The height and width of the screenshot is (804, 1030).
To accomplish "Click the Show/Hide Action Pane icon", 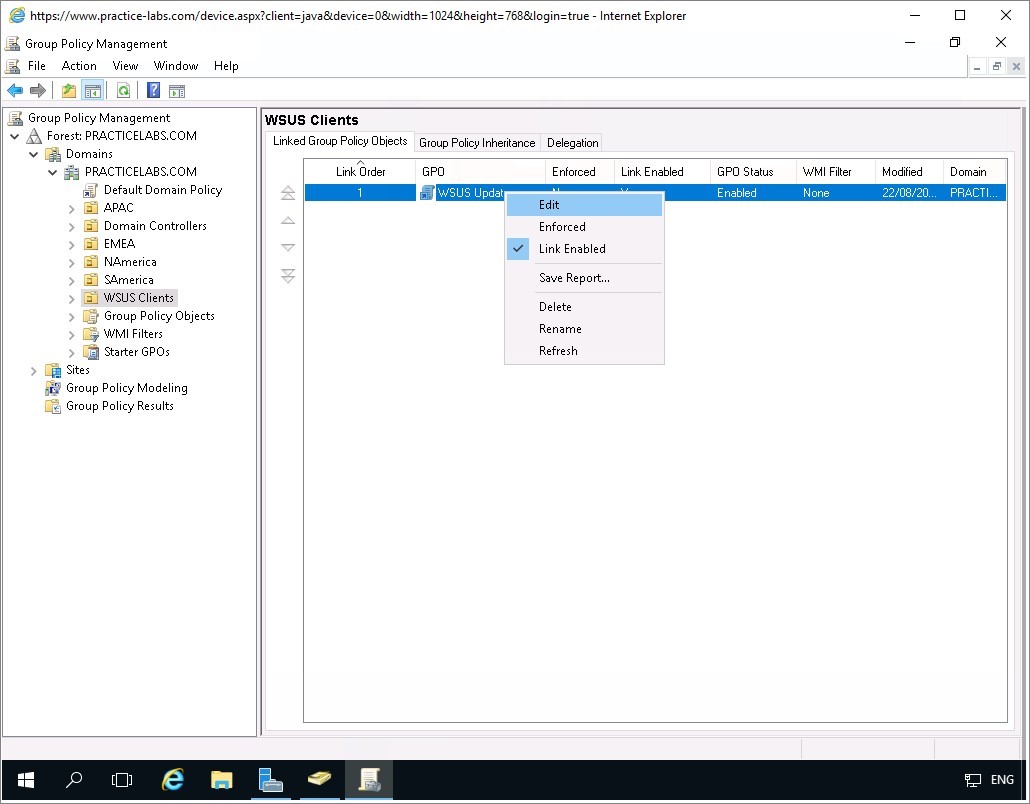I will [177, 91].
